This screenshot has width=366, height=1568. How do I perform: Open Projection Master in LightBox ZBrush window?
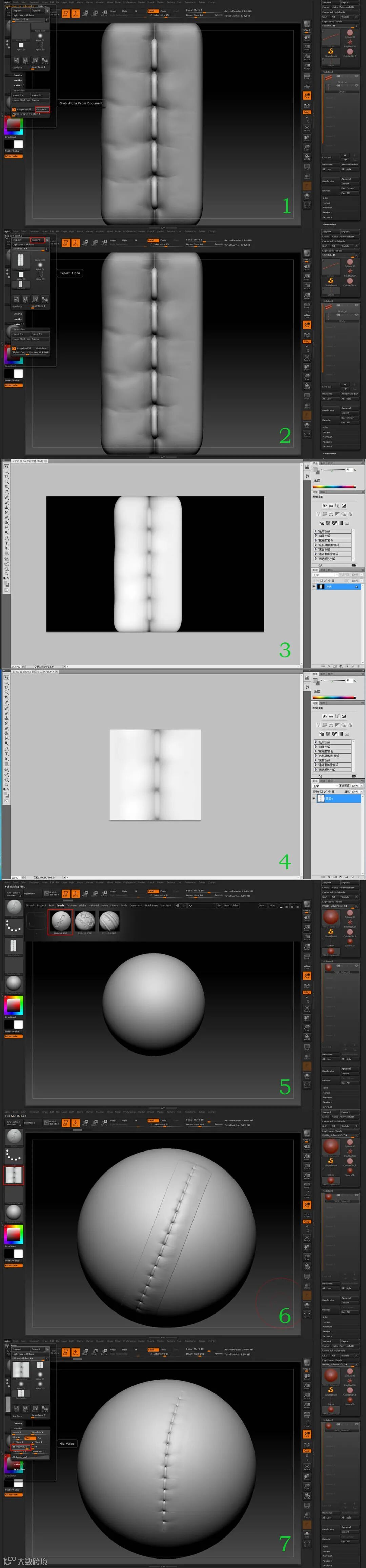14,894
